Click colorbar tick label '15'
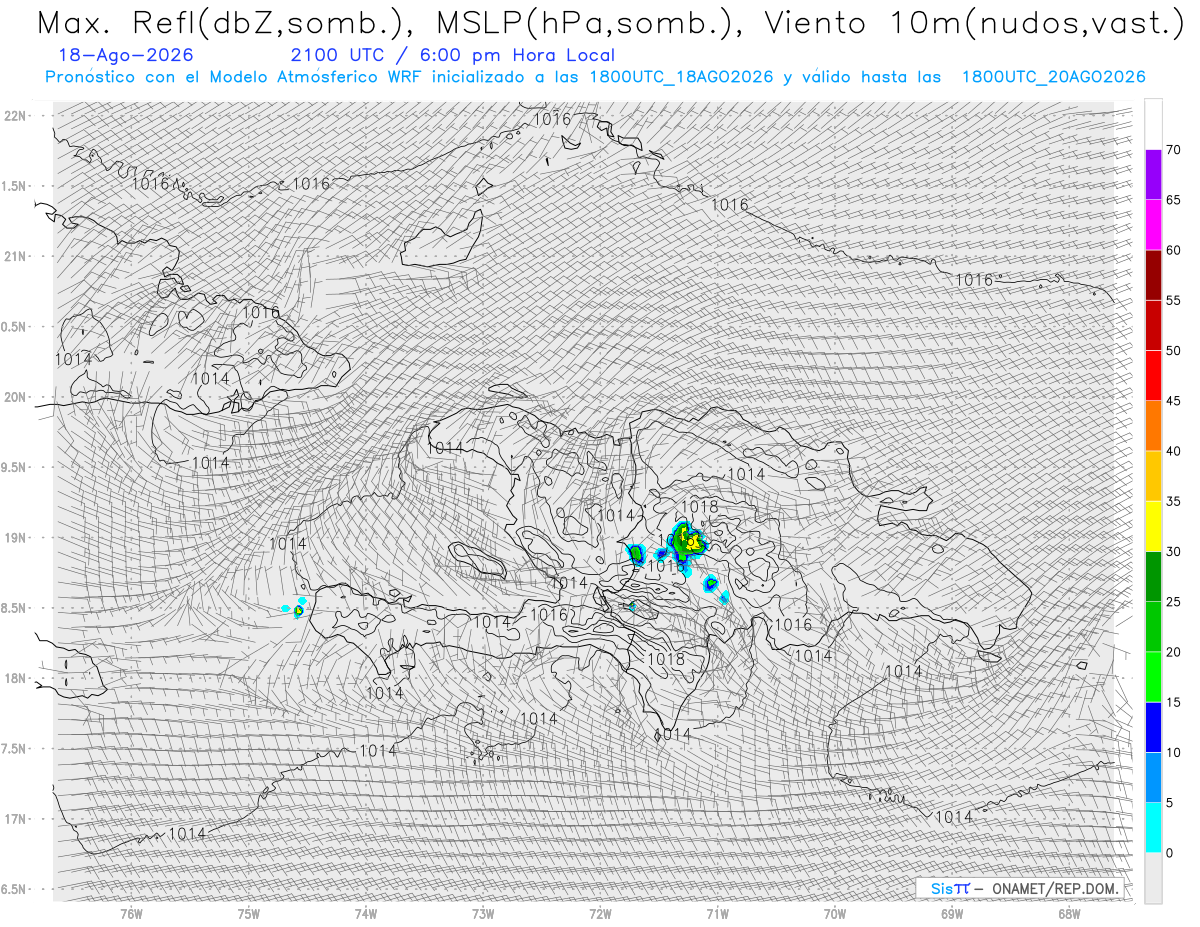The width and height of the screenshot is (1200, 927). point(1174,702)
